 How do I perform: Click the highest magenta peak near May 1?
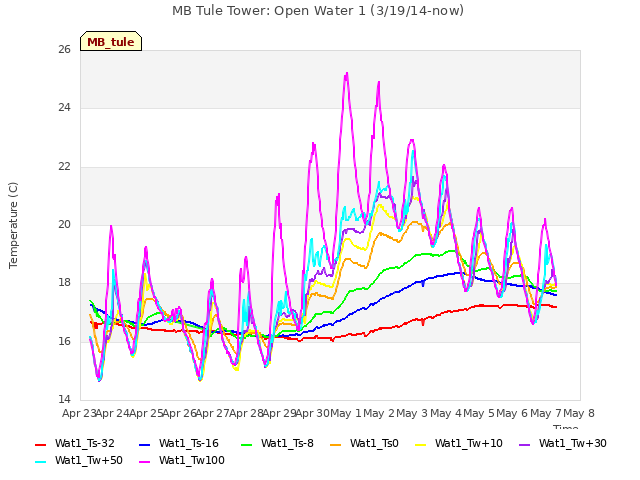pyautogui.click(x=347, y=74)
